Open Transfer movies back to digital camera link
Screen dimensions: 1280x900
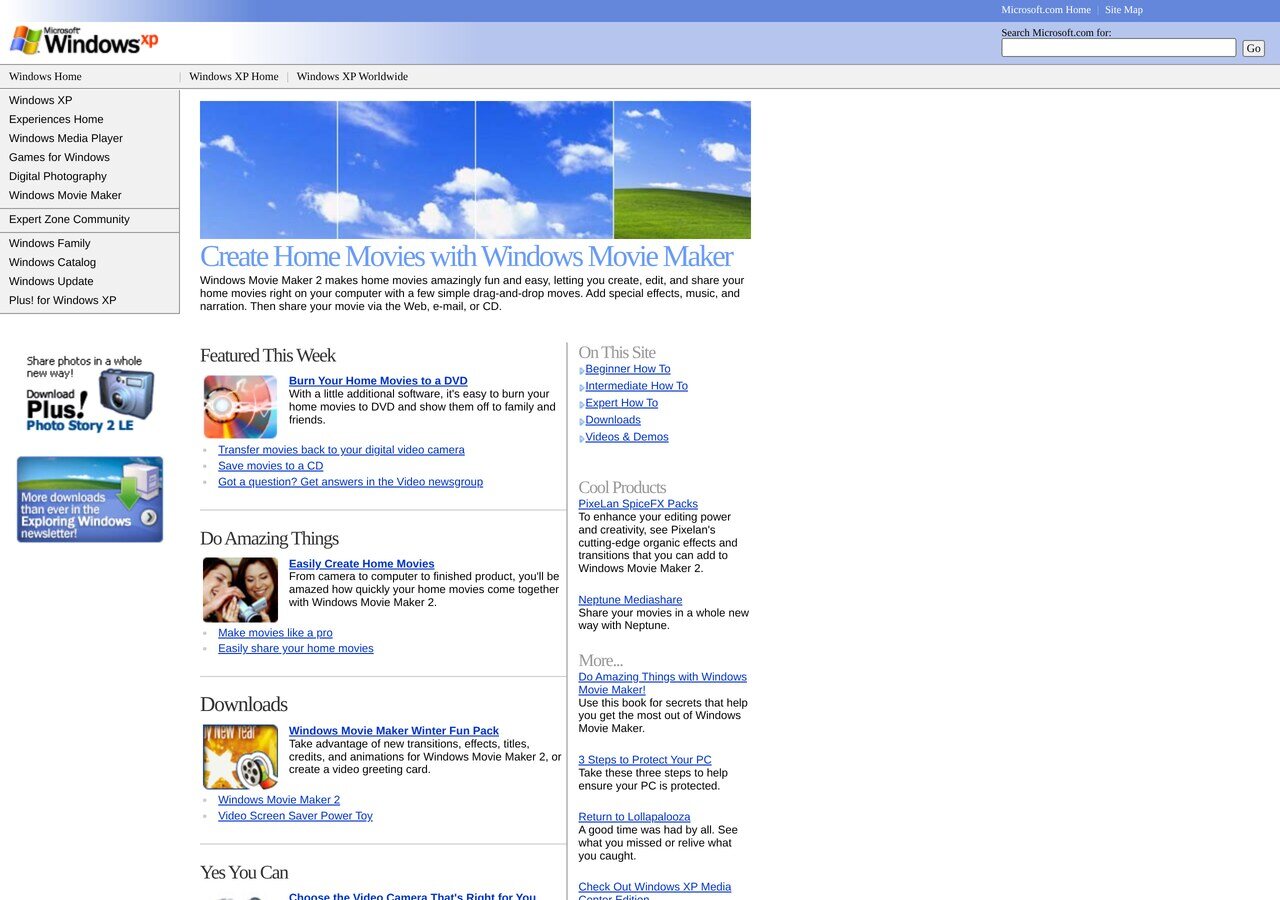click(x=341, y=450)
